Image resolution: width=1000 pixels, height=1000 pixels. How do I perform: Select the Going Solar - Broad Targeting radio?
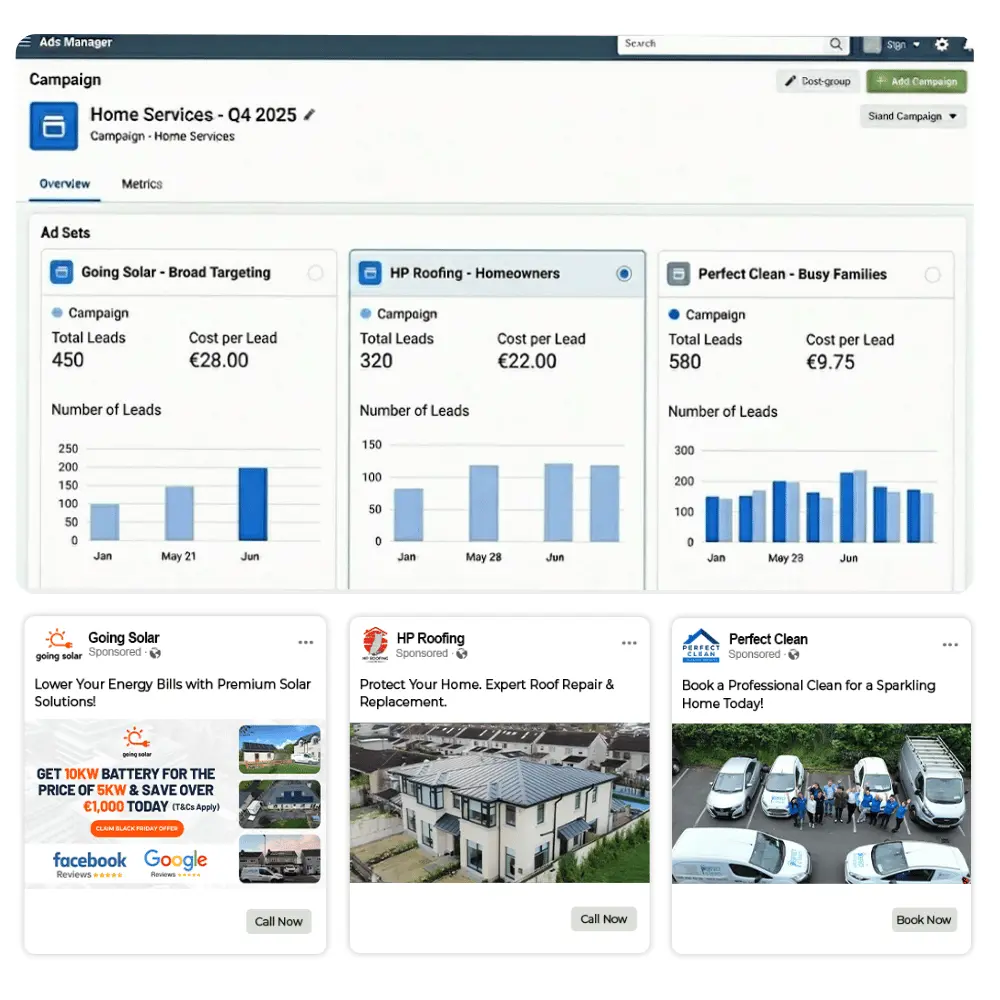click(316, 273)
